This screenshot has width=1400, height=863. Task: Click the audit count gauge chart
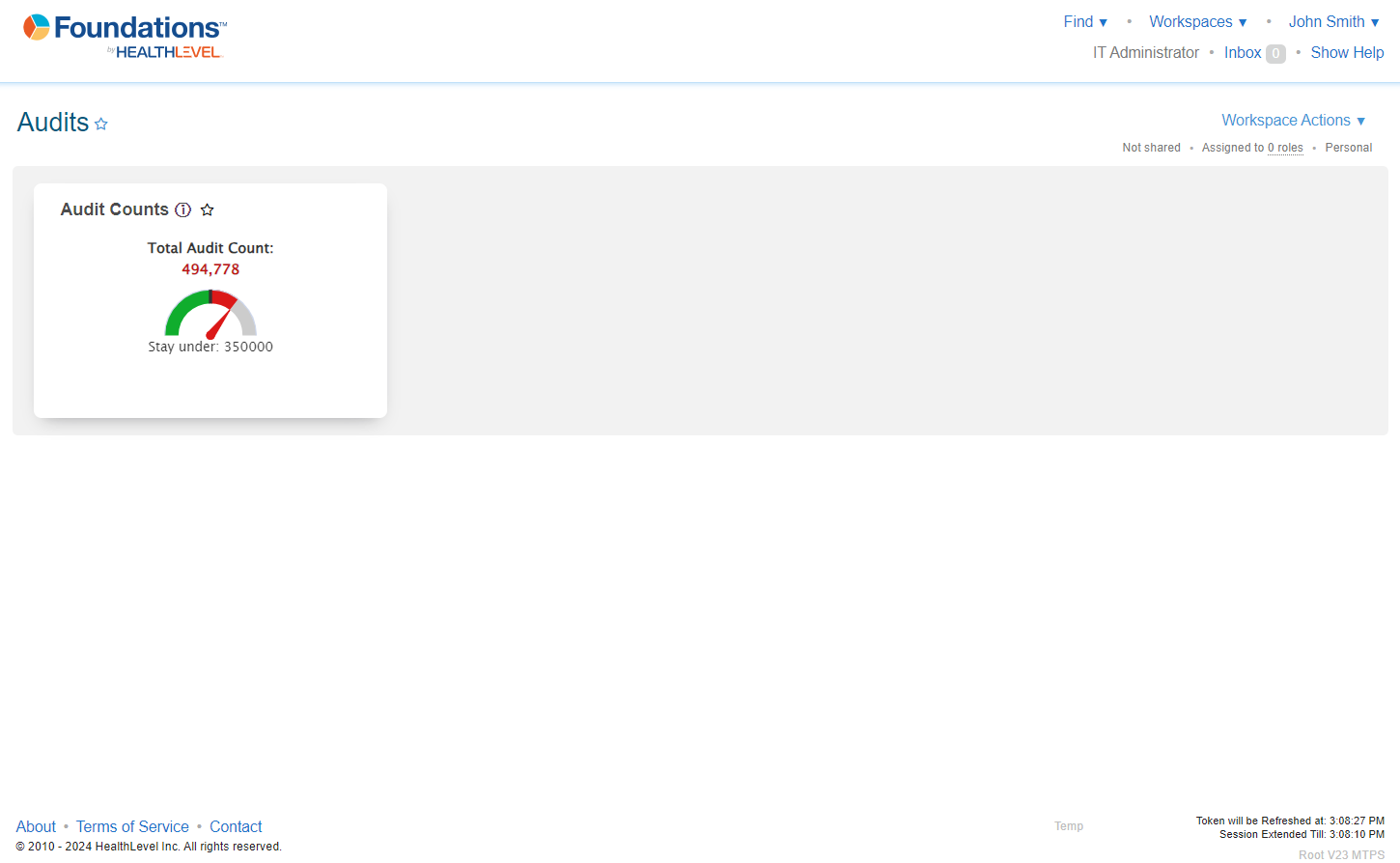[210, 314]
